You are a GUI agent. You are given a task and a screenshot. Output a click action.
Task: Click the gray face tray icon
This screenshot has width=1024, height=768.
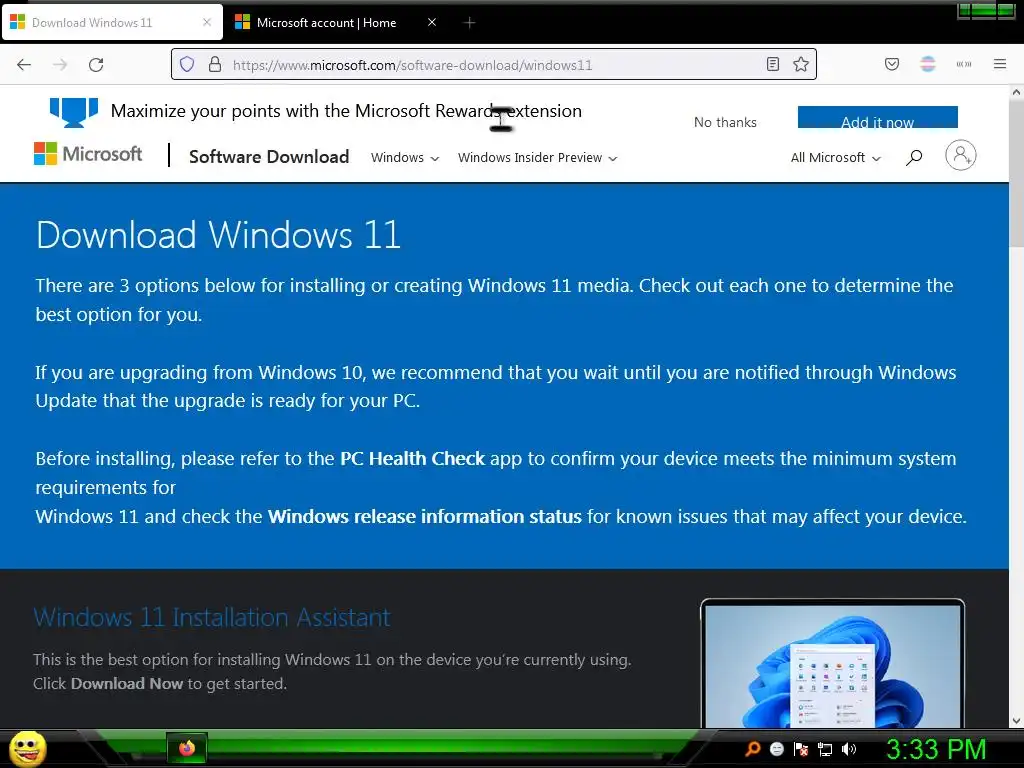click(x=776, y=748)
